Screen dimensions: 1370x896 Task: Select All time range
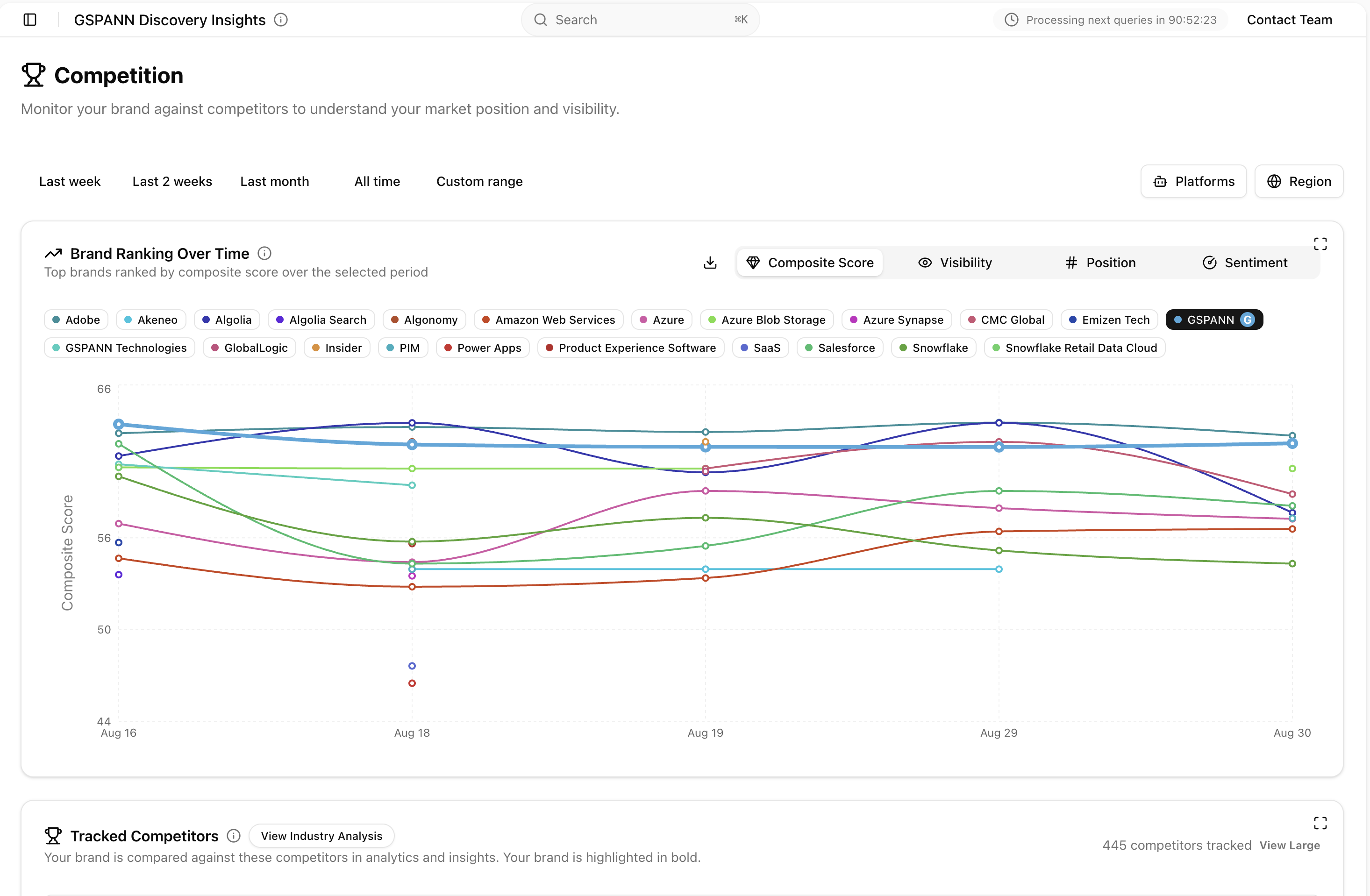click(377, 181)
